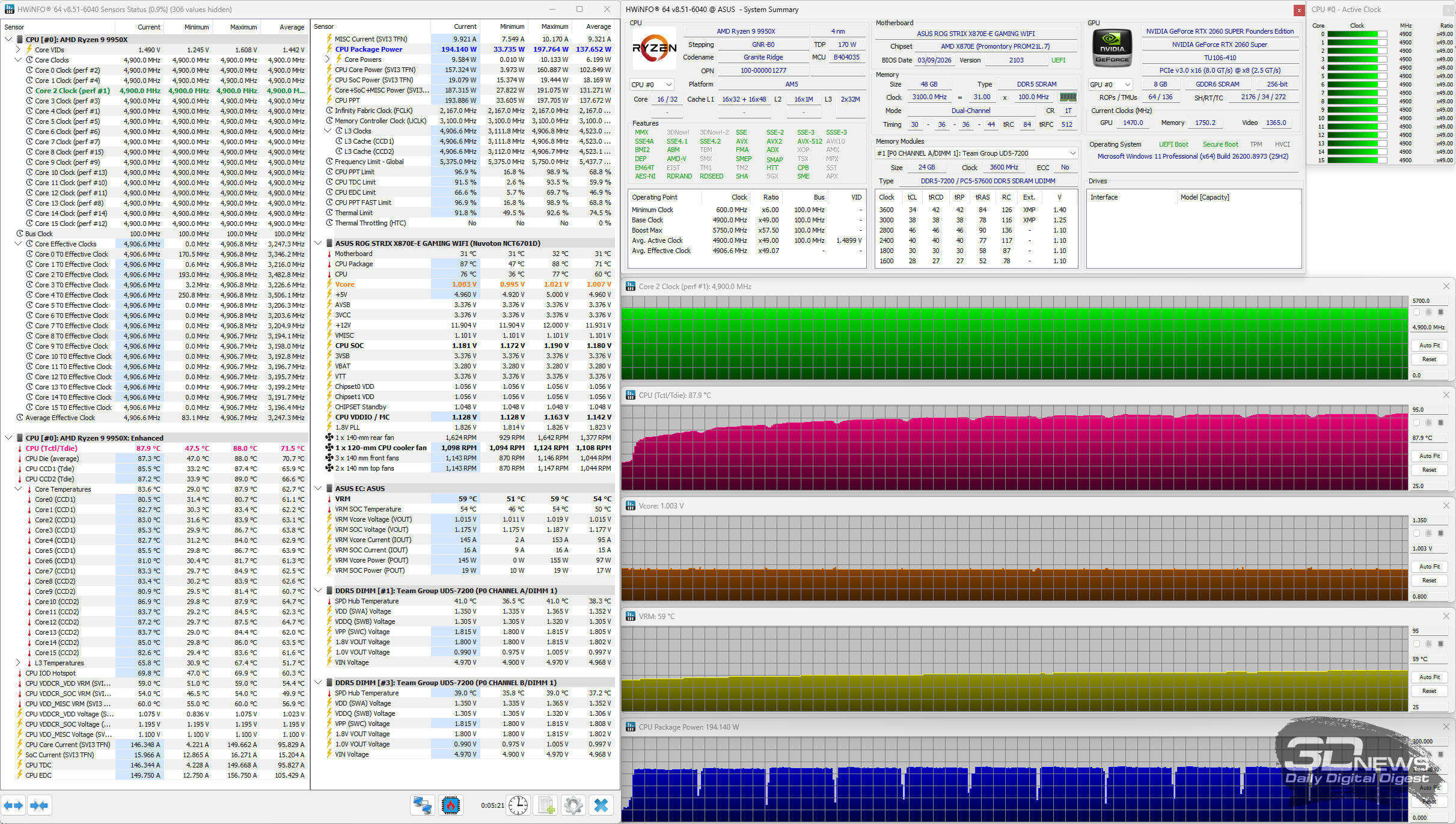Screen dimensions: 1456x824
Task: Click the chip icon beside ASUS EC: ASUS
Action: coord(329,489)
